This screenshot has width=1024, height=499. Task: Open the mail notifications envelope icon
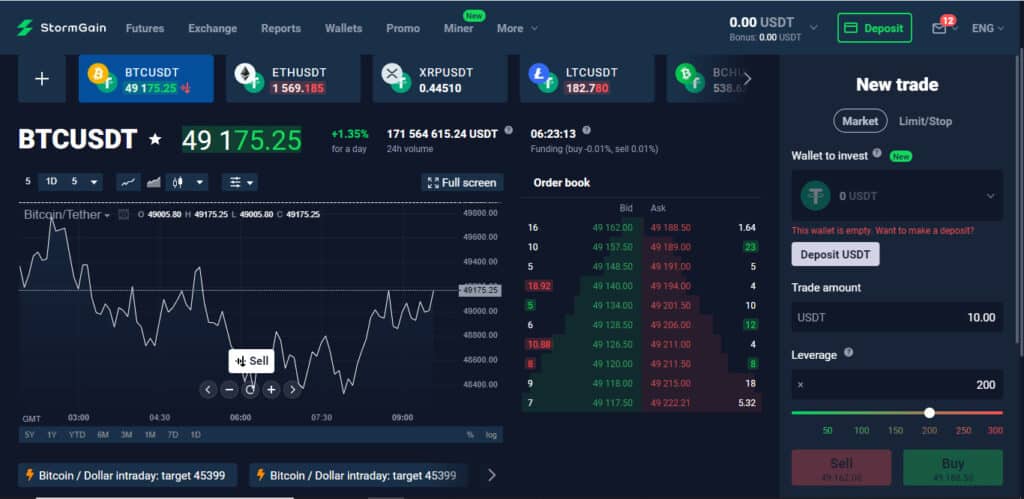pos(939,28)
